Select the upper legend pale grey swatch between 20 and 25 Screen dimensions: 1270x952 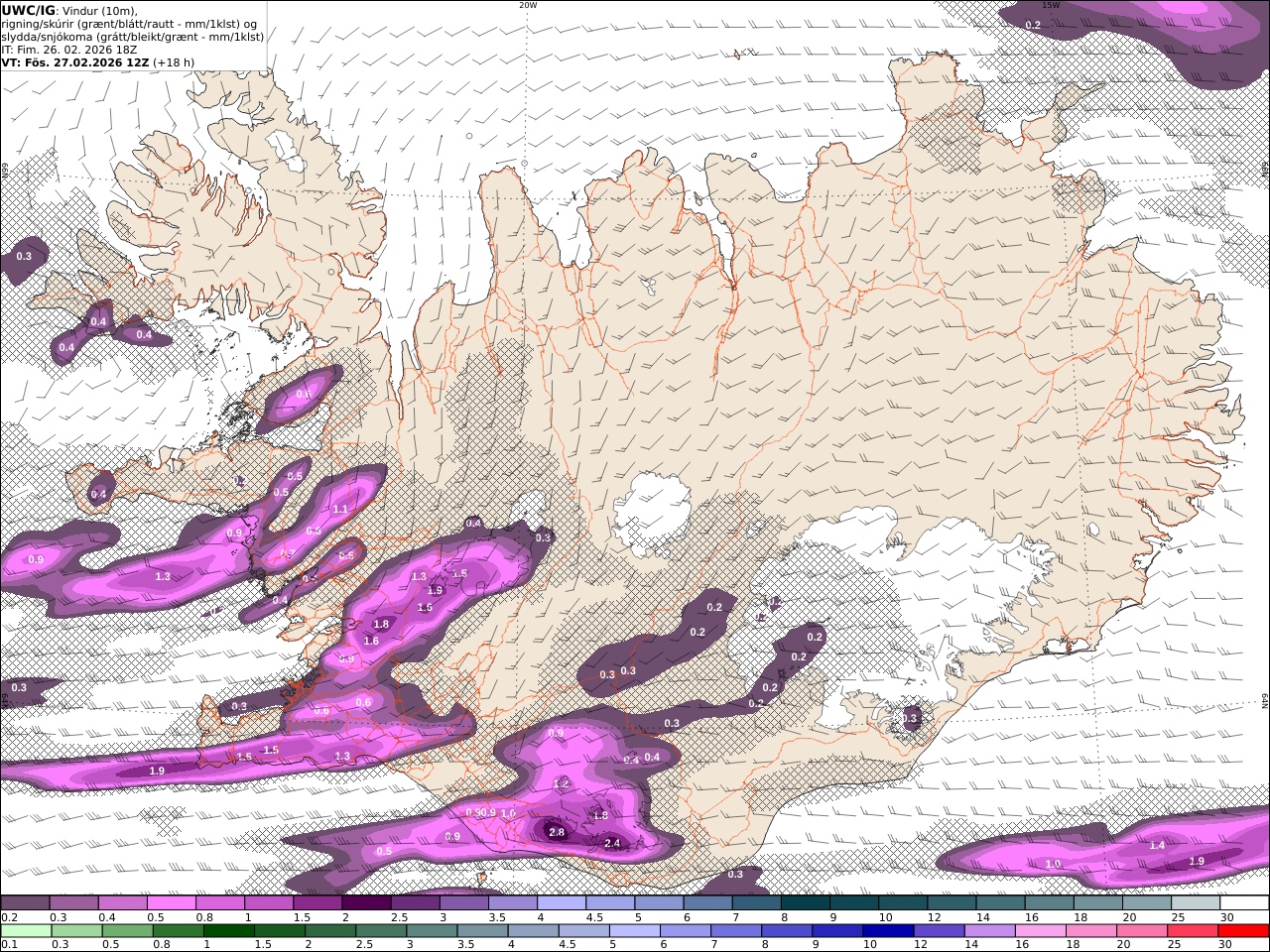pos(1146,903)
